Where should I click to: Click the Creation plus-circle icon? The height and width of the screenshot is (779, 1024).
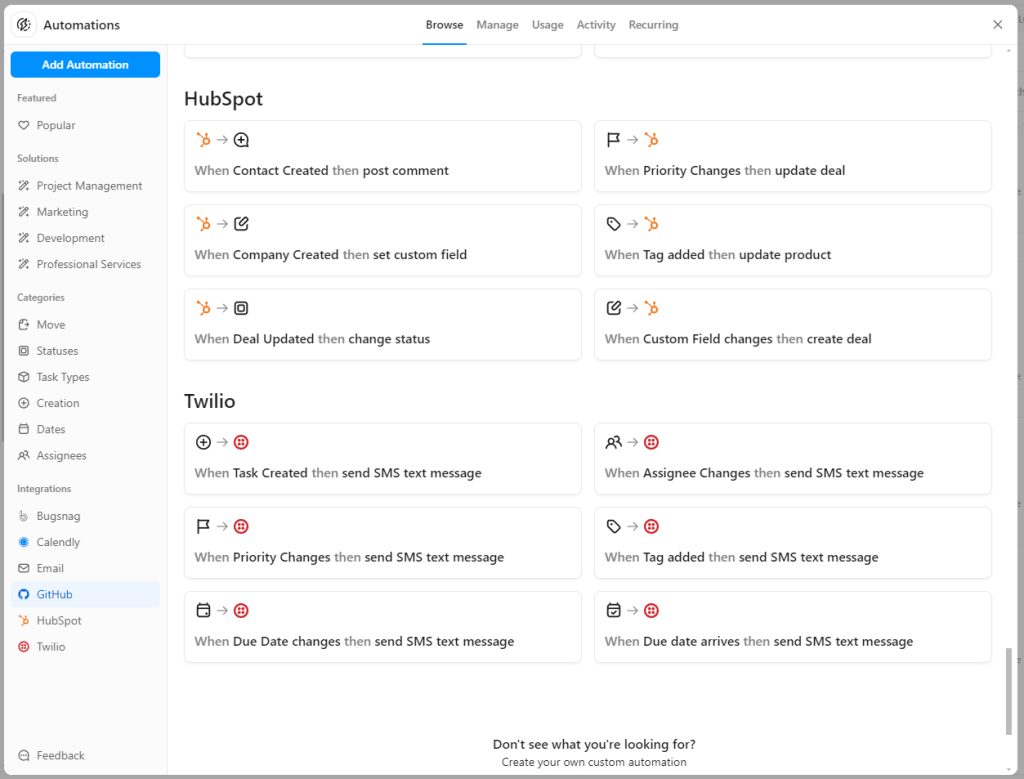coord(24,403)
